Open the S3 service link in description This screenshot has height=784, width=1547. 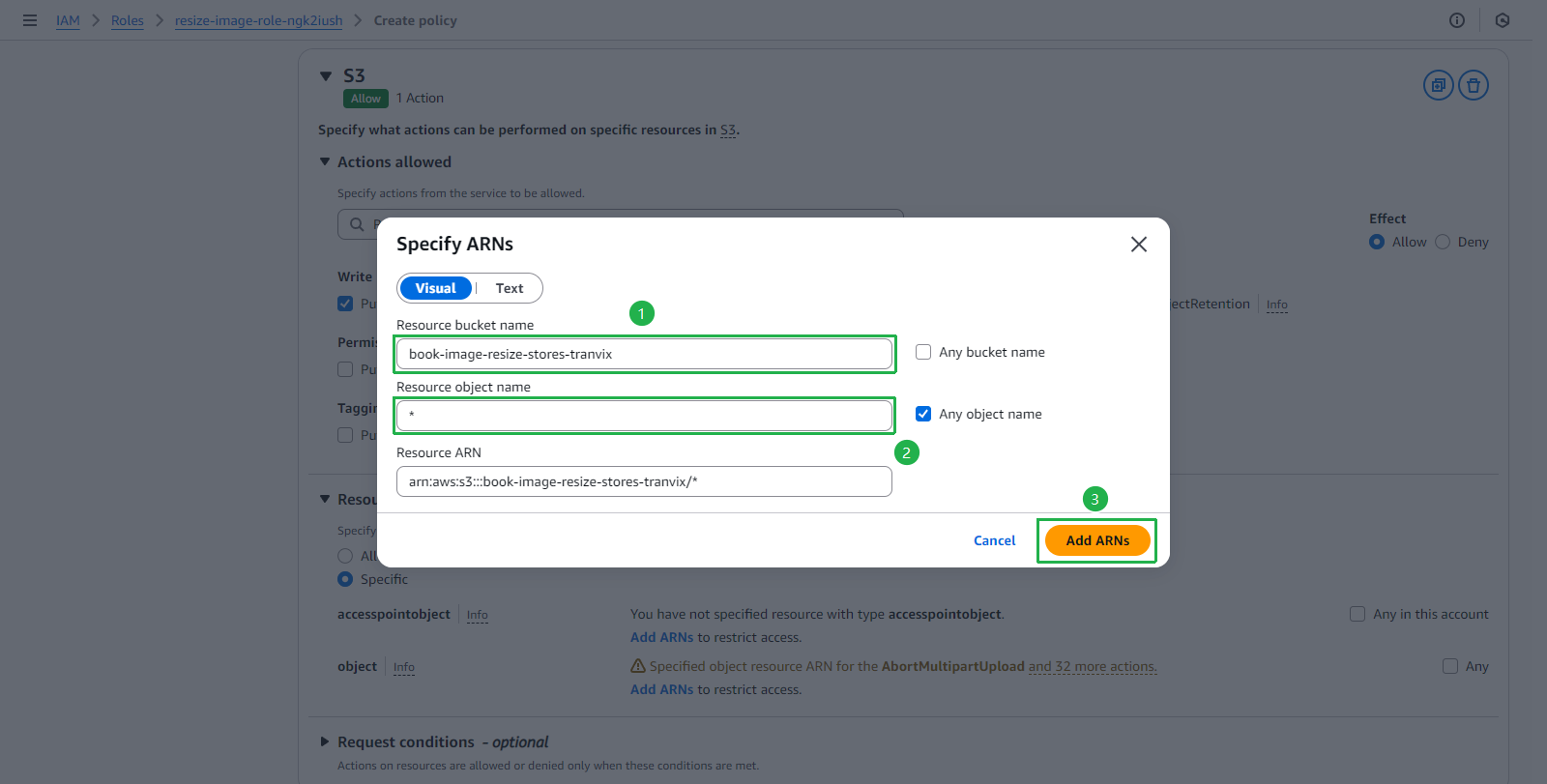coord(728,130)
